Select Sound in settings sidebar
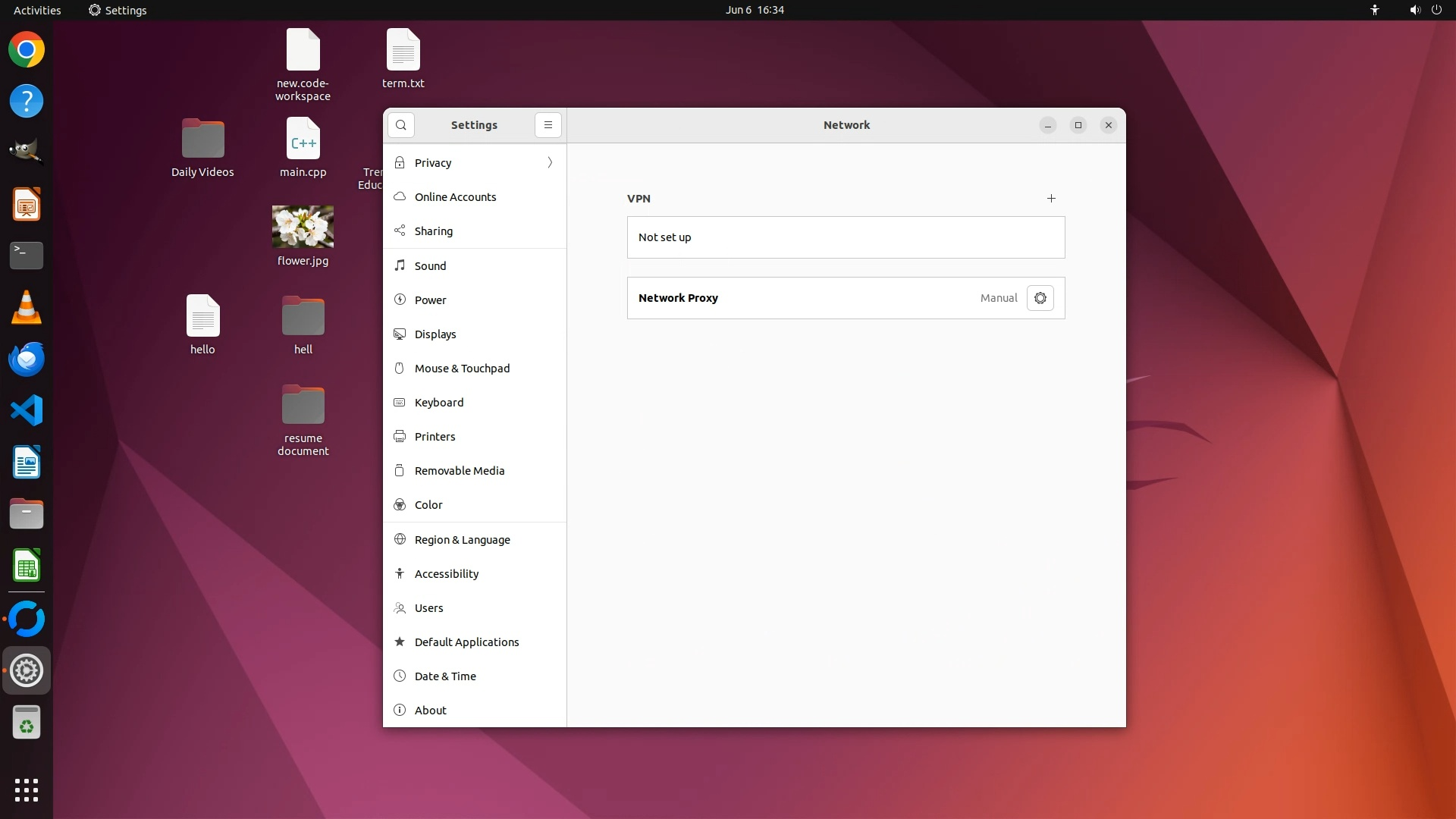 click(430, 266)
